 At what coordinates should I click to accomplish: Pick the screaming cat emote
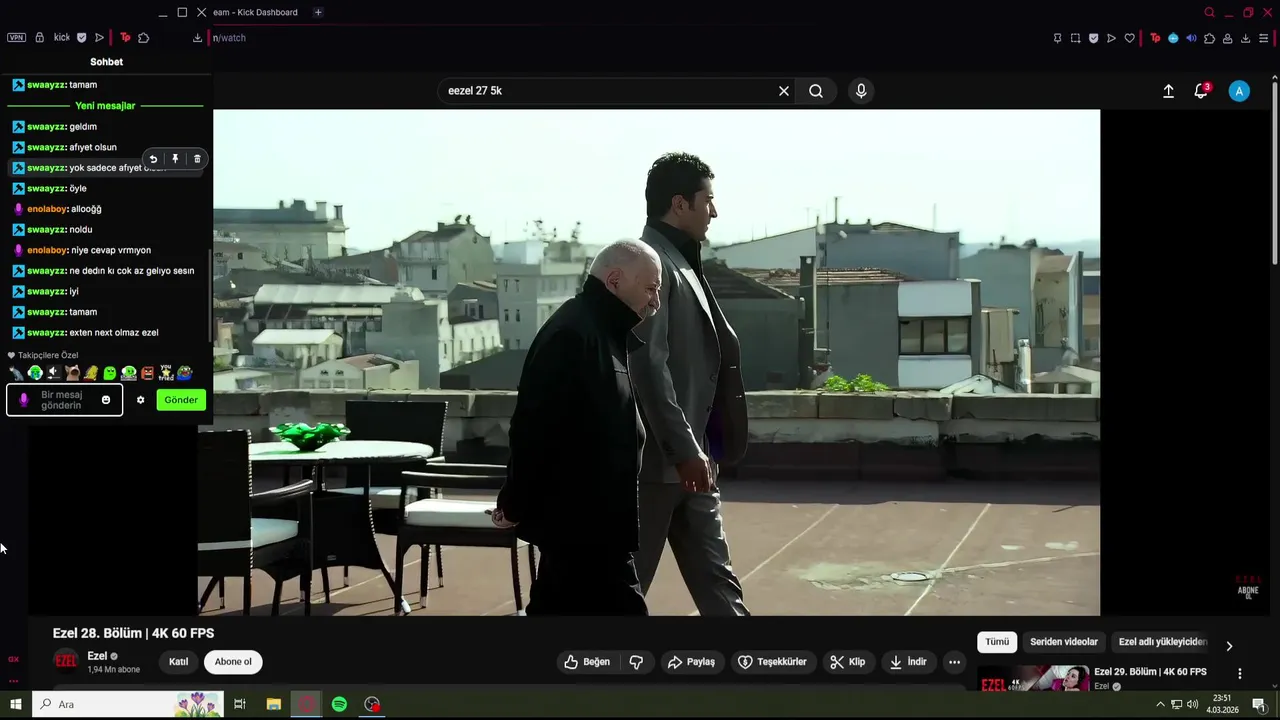[72, 373]
